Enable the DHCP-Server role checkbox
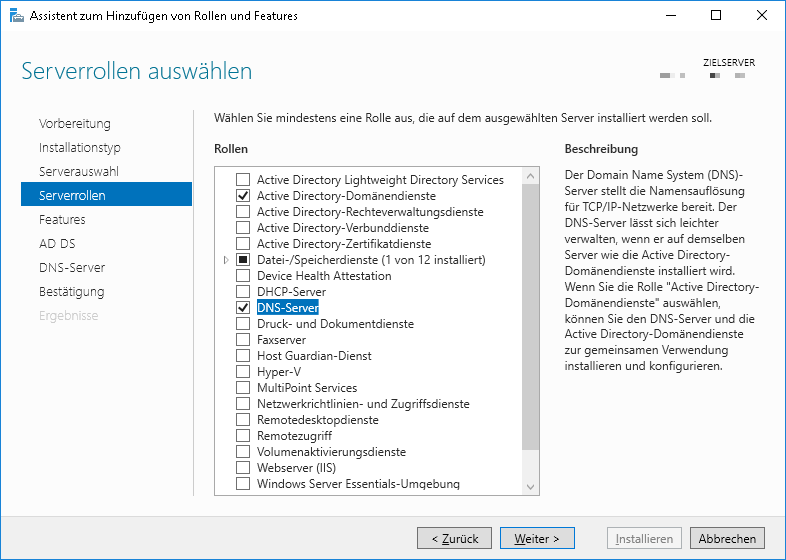This screenshot has width=786, height=560. (242, 292)
